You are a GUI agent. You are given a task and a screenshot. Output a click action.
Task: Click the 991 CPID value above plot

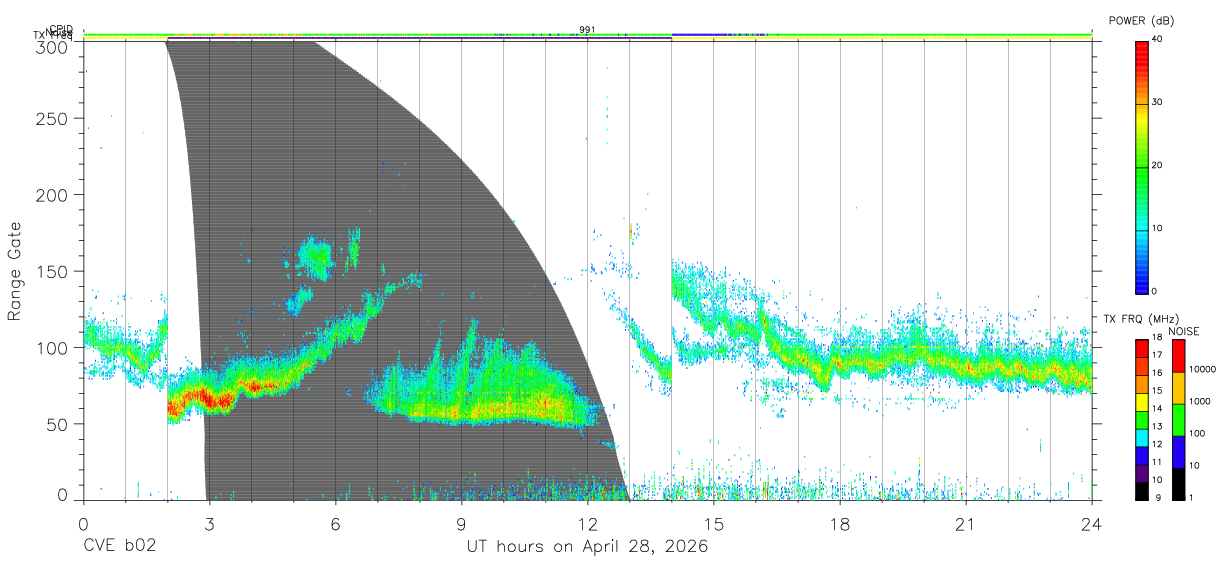[x=587, y=29]
